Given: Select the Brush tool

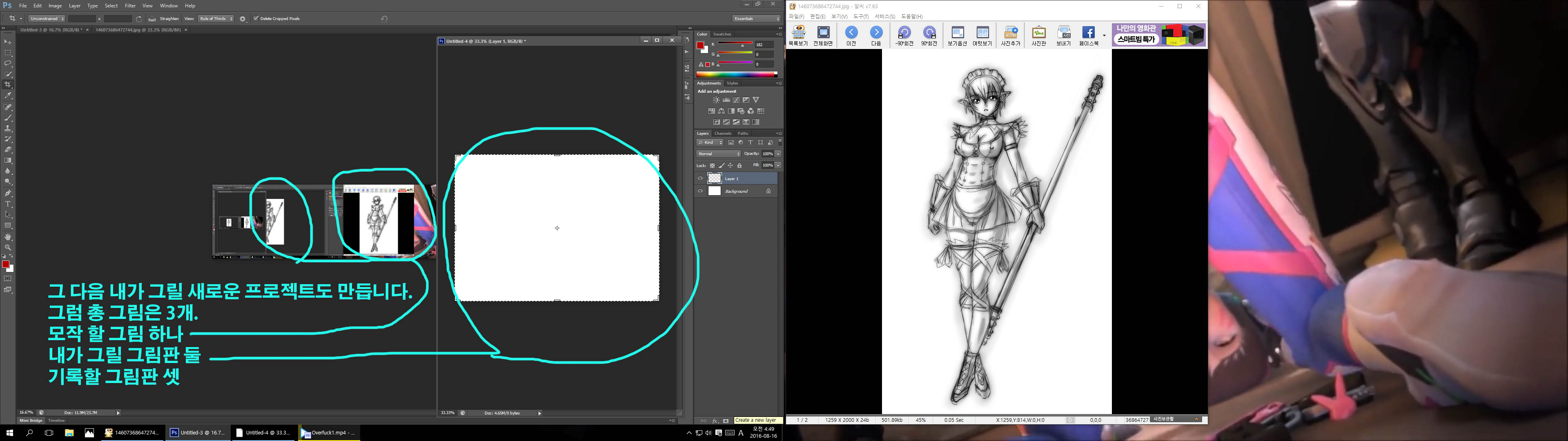Looking at the screenshot, I should click(x=8, y=118).
